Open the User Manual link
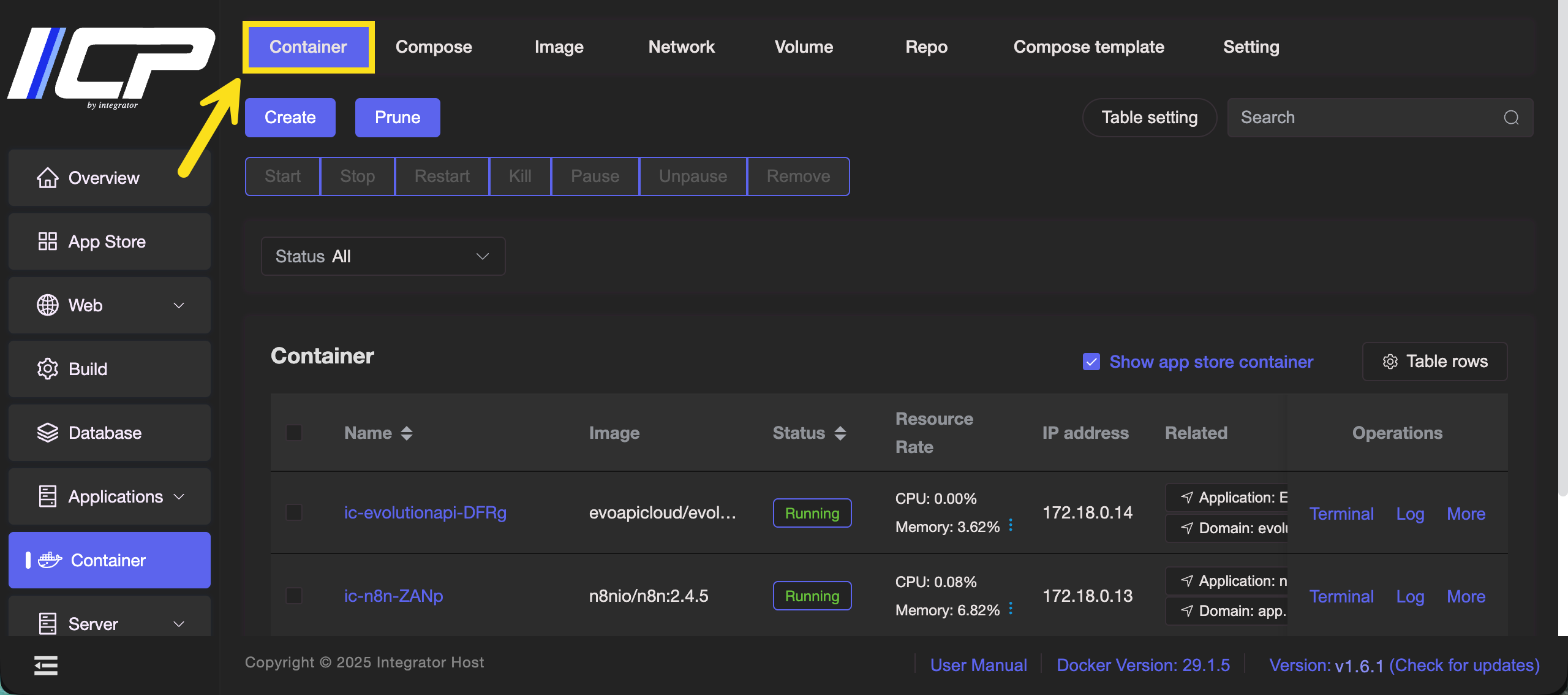 click(978, 665)
